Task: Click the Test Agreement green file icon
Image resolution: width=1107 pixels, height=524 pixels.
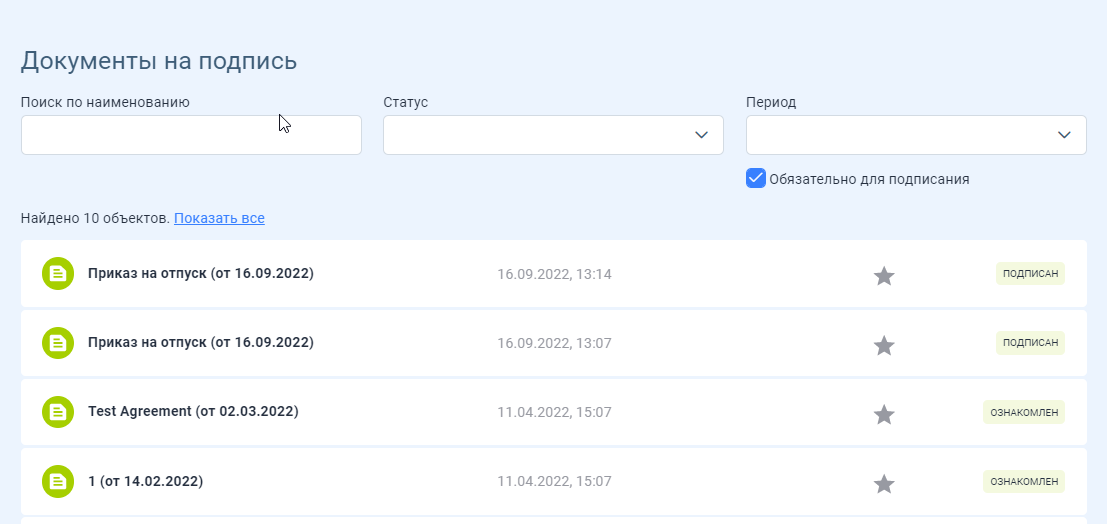Action: click(x=58, y=412)
